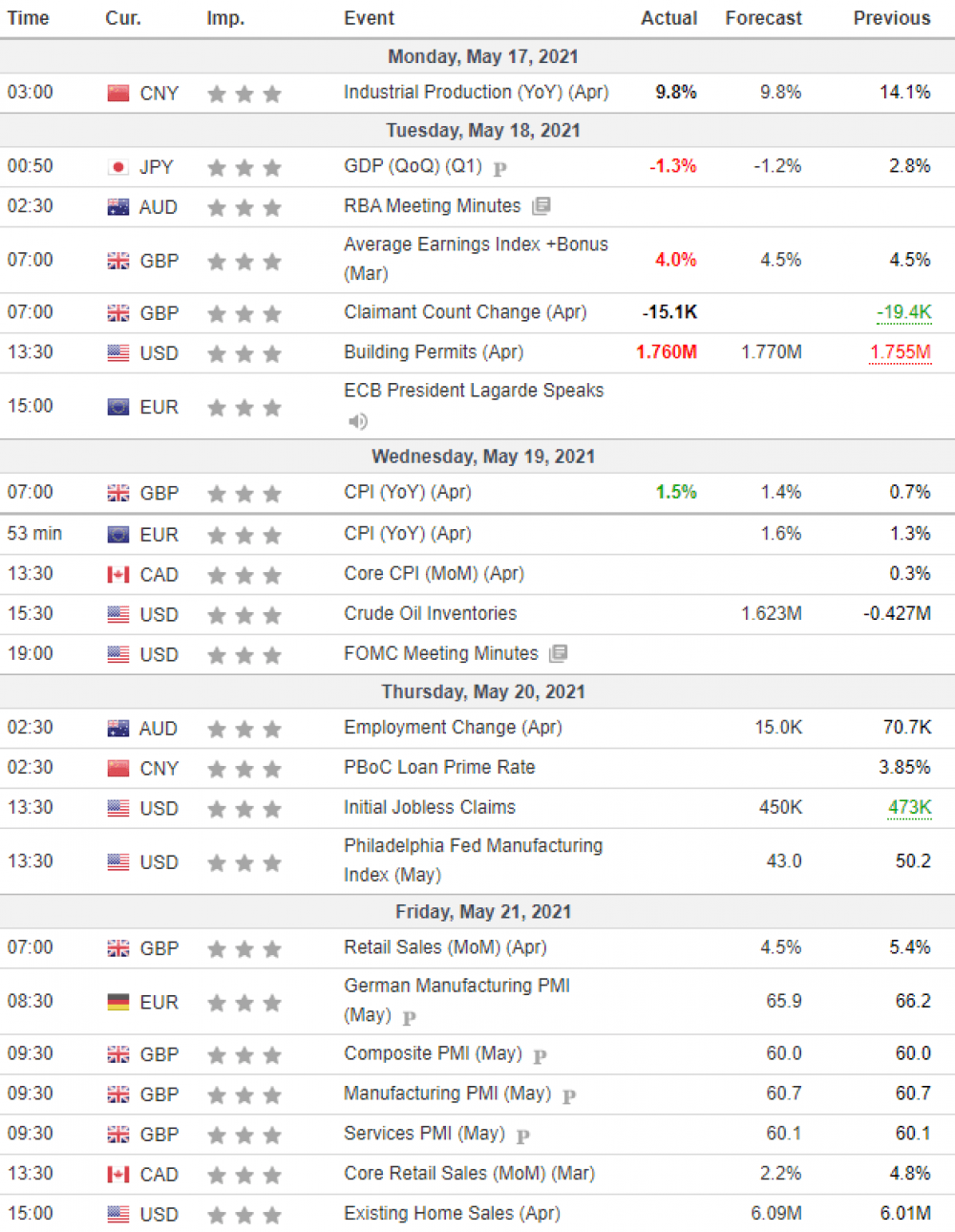Open the Claimant Count Change (Apr) event
The height and width of the screenshot is (1232, 955).
coord(465,312)
